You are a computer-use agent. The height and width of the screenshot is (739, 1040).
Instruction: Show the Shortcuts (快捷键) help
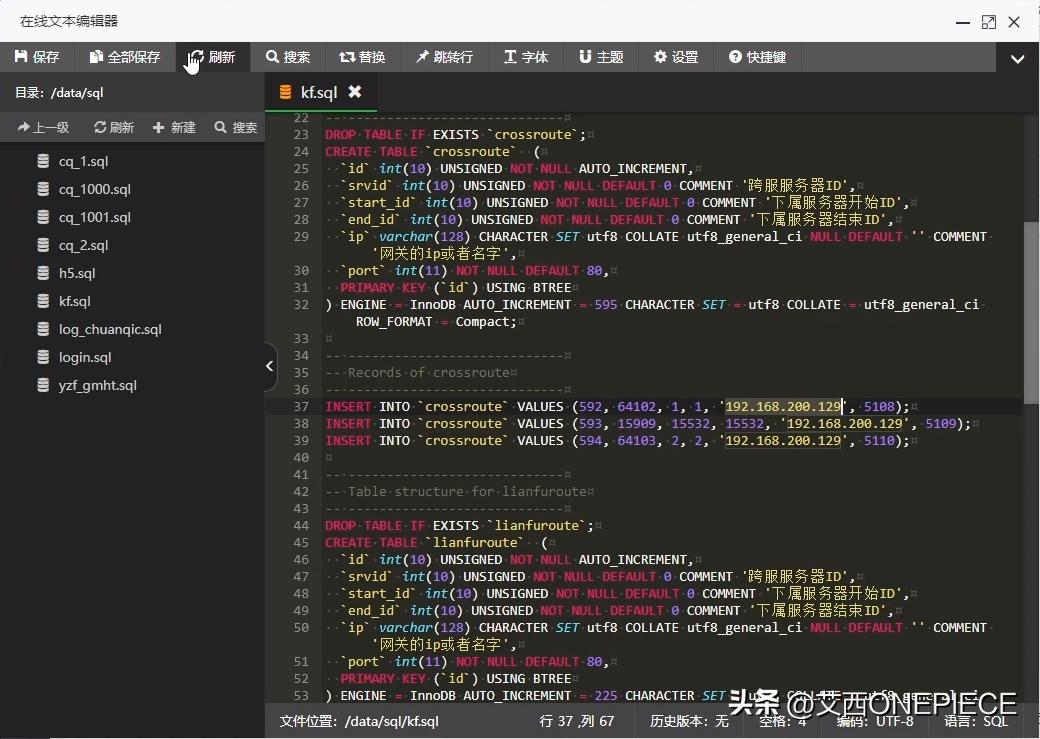pos(757,57)
